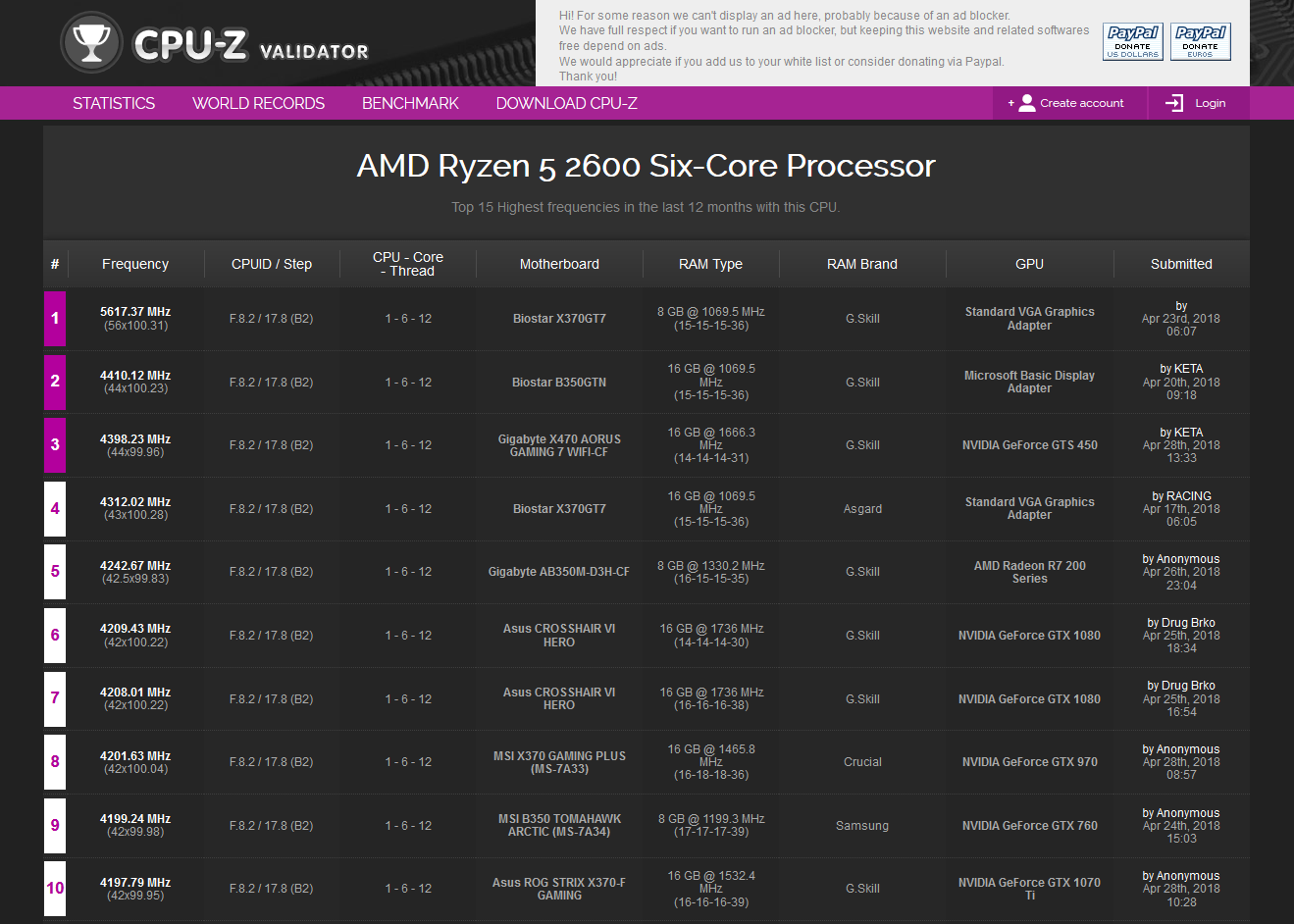Click NVIDIA GeForce GTS 450 GPU cell
1294x924 pixels.
click(x=1029, y=445)
